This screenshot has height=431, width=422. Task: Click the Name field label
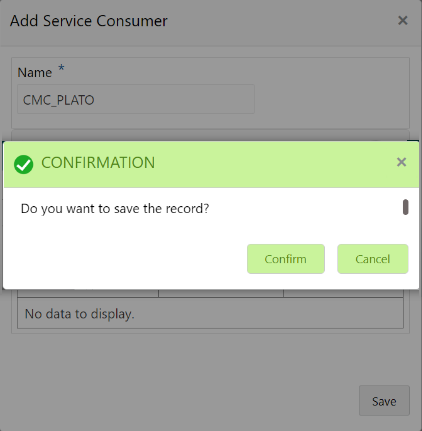pyautogui.click(x=35, y=73)
